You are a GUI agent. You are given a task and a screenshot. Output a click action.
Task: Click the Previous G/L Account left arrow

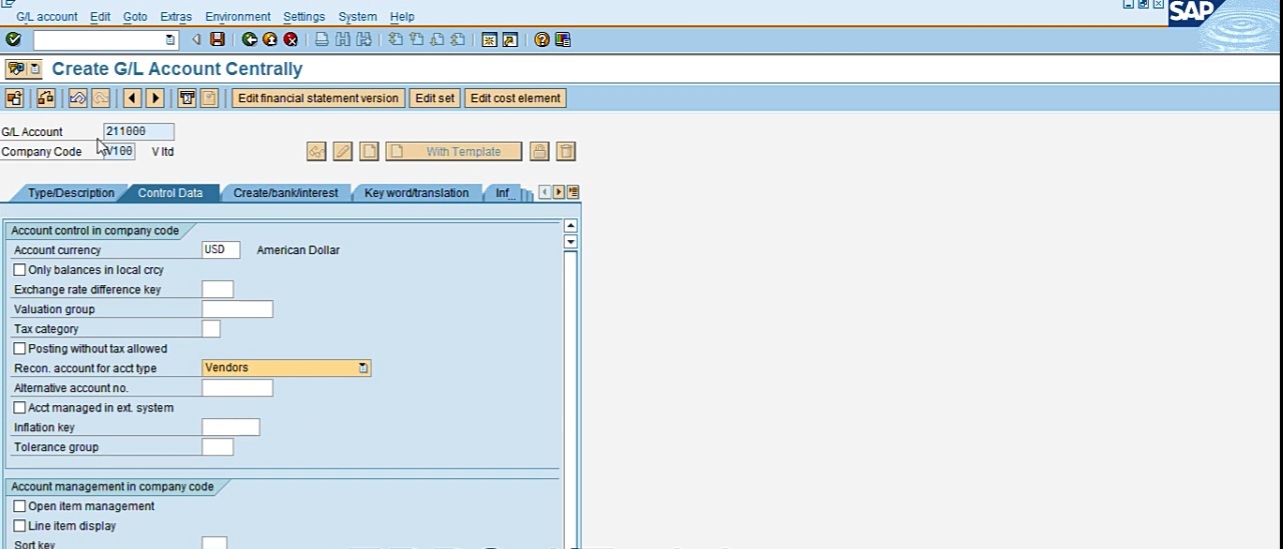click(131, 98)
